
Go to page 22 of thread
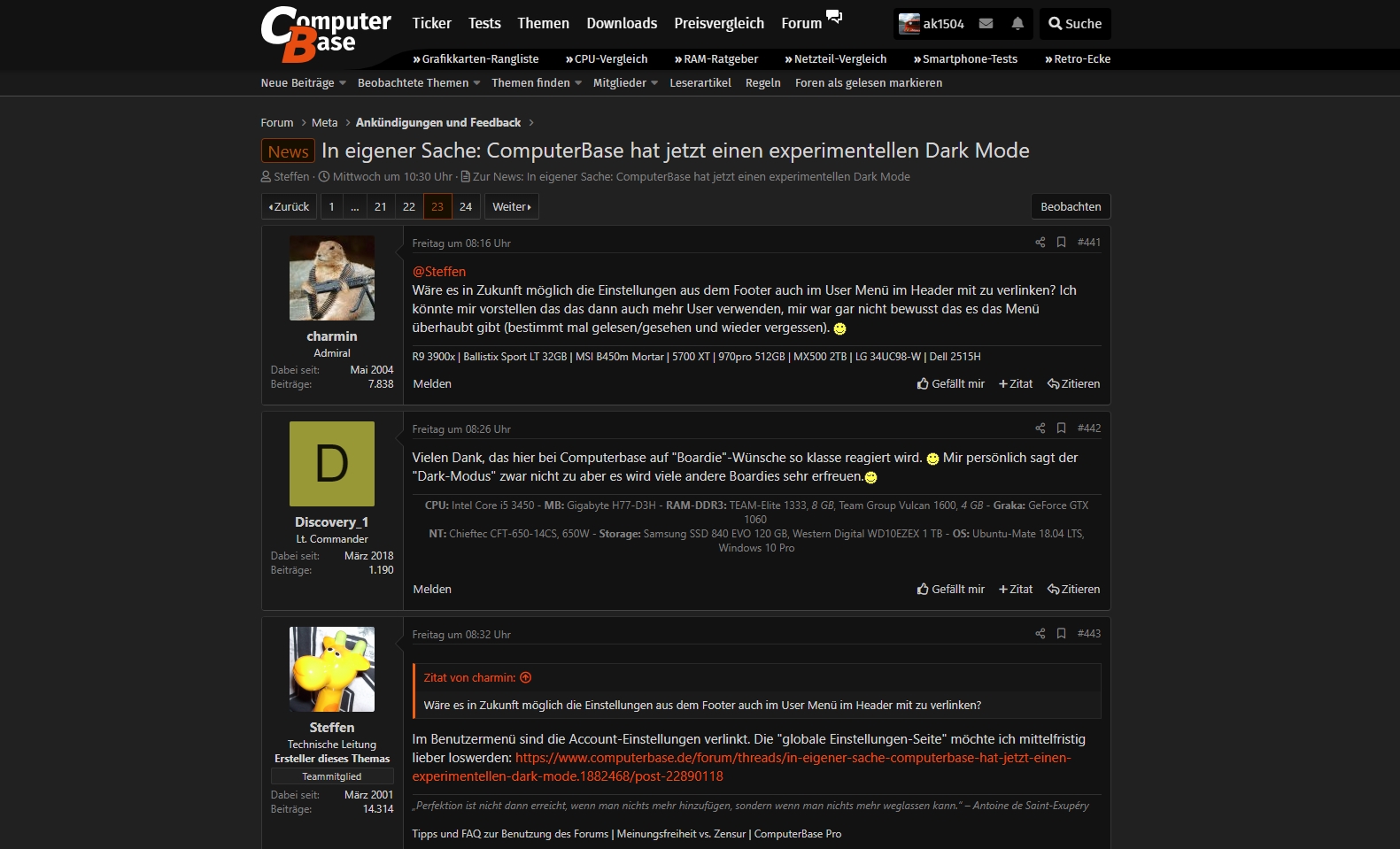click(409, 207)
